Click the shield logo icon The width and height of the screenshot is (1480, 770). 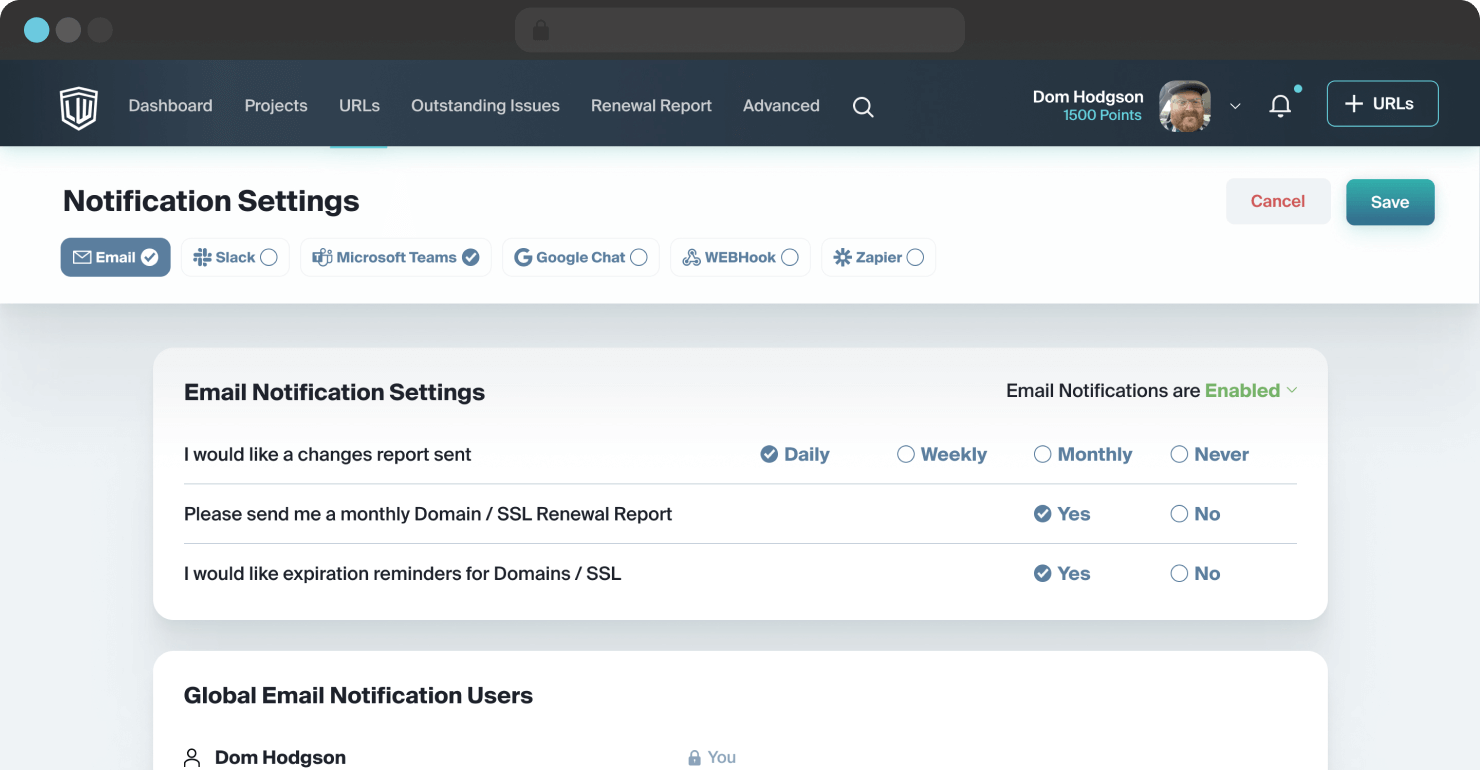tap(78, 106)
